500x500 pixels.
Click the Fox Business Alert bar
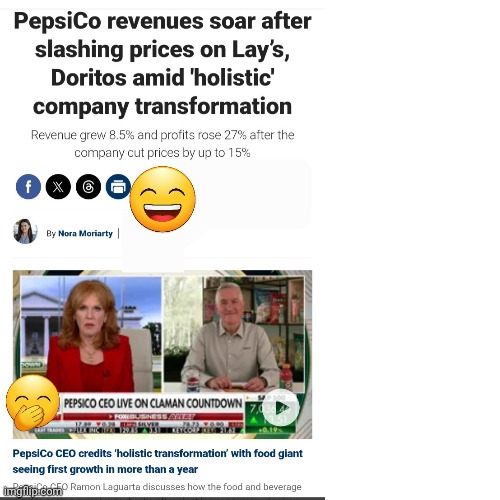(153, 417)
